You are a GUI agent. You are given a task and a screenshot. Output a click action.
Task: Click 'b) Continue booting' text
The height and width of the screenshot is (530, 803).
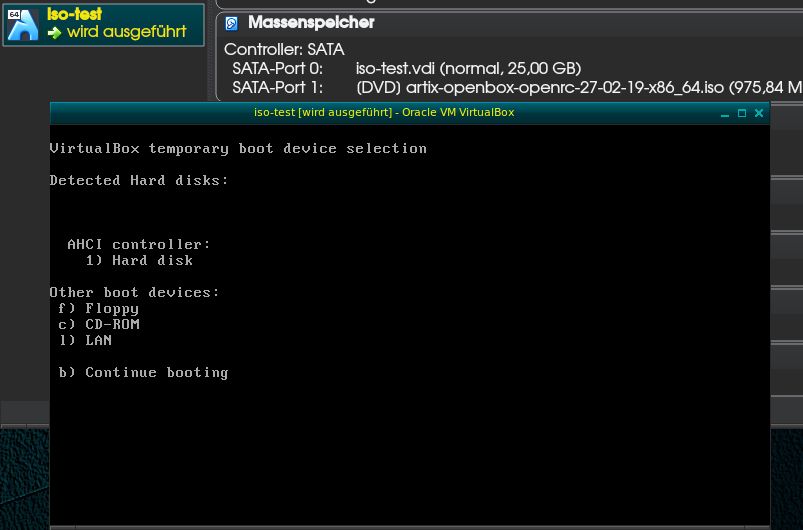point(143,372)
